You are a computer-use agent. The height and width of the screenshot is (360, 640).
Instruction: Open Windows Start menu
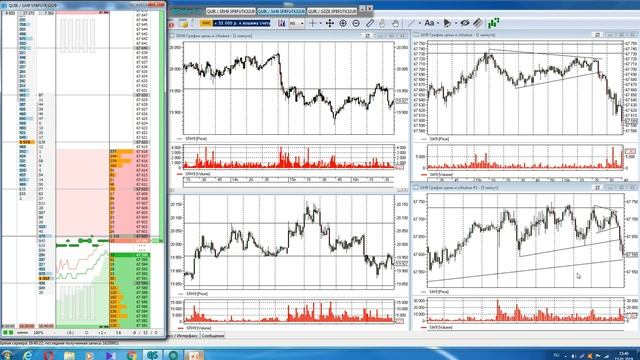click(x=6, y=355)
